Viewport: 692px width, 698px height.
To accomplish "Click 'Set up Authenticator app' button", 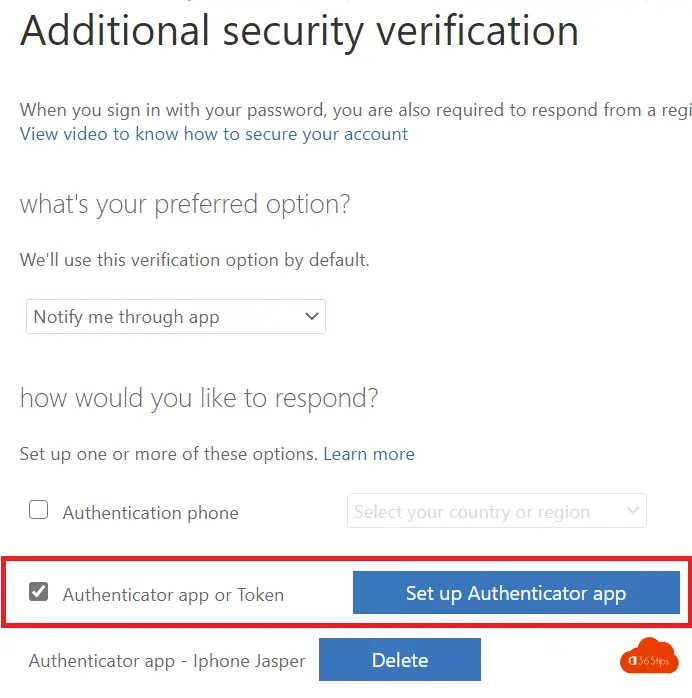I will coord(516,592).
